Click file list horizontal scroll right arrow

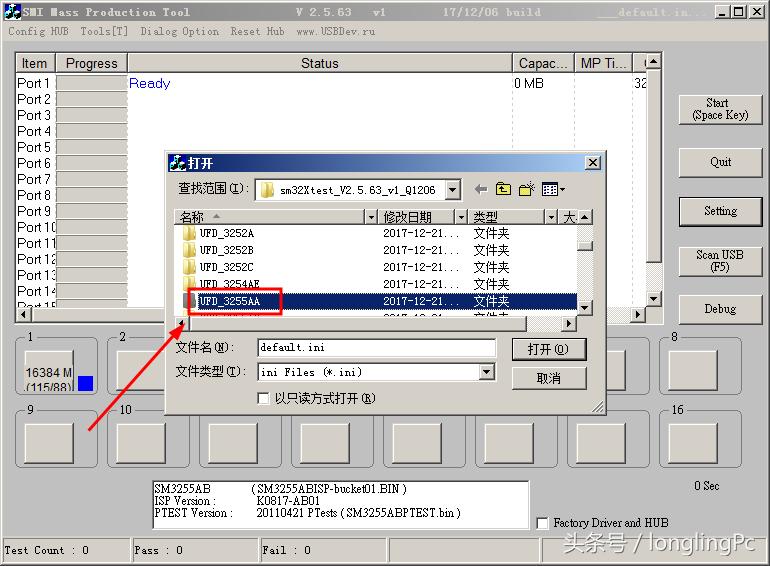pyautogui.click(x=569, y=323)
